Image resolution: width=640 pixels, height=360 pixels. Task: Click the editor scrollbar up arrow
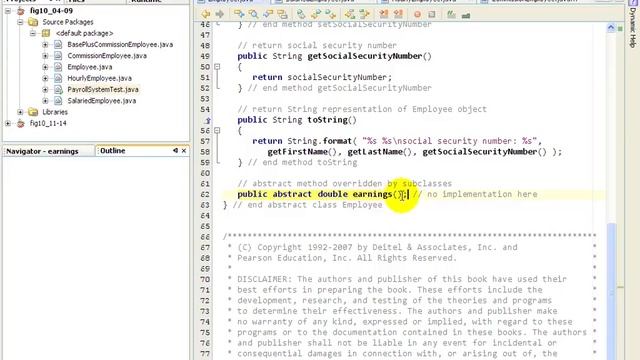[611, 28]
